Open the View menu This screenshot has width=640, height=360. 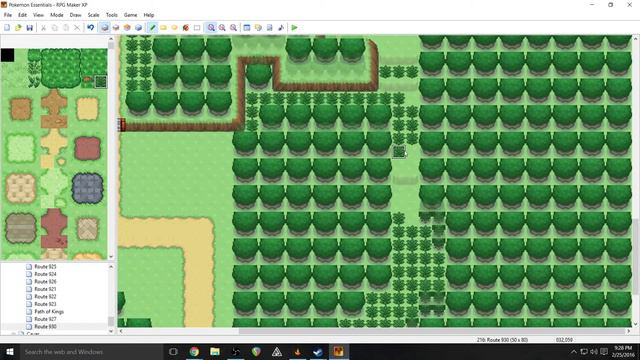[38, 15]
